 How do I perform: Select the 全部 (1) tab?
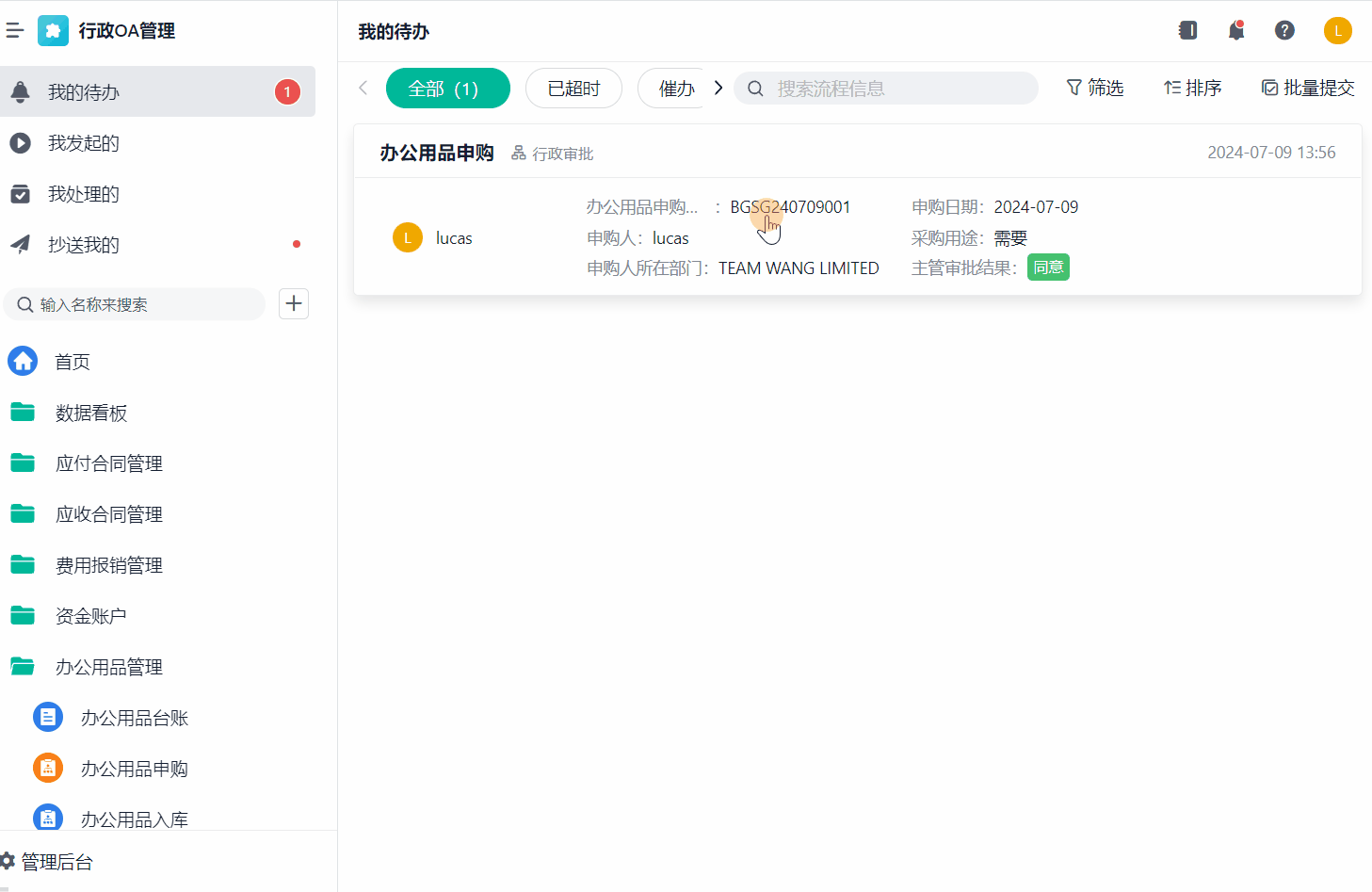[x=447, y=89]
